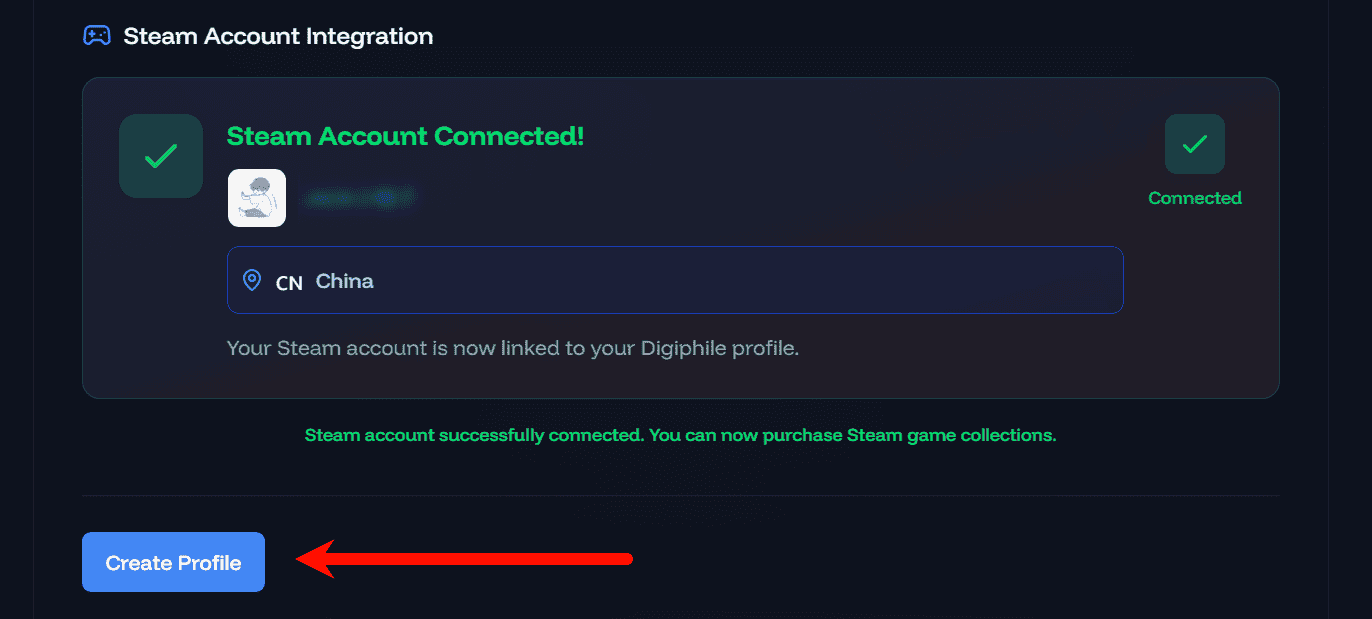The height and width of the screenshot is (619, 1372).
Task: Click the location pin icon in country field
Action: (253, 280)
